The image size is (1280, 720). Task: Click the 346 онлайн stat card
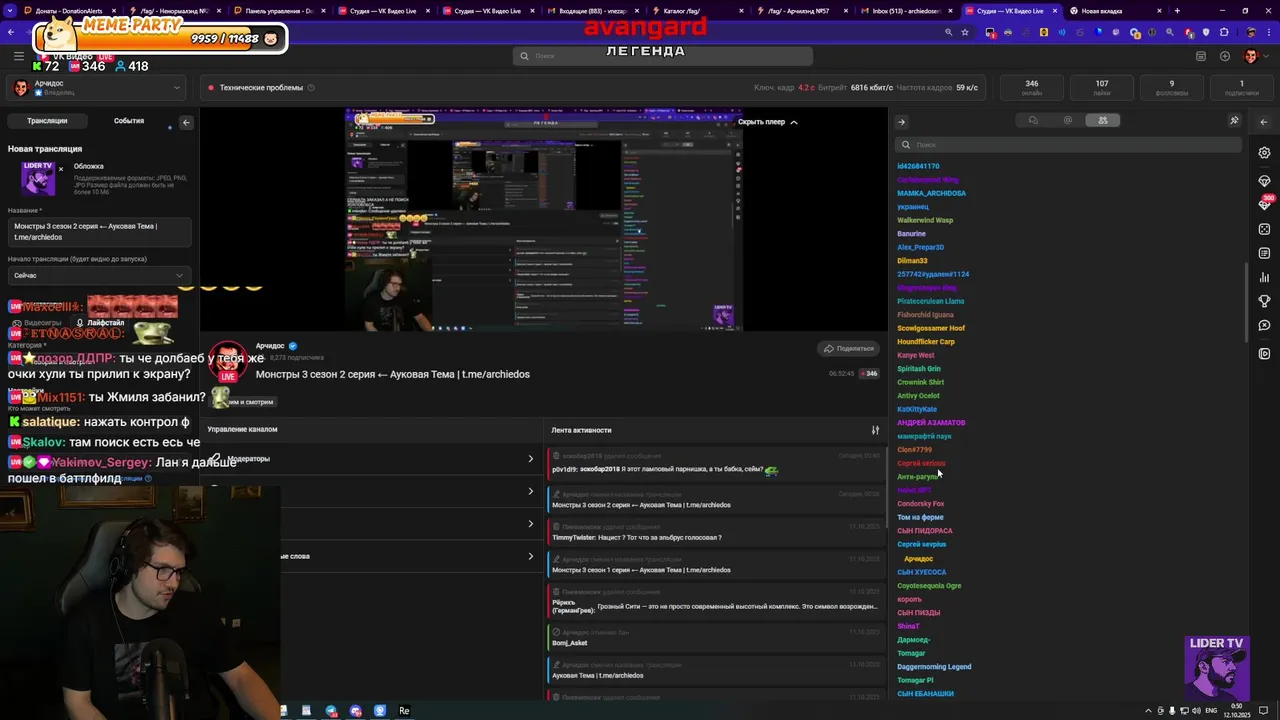click(x=1031, y=88)
